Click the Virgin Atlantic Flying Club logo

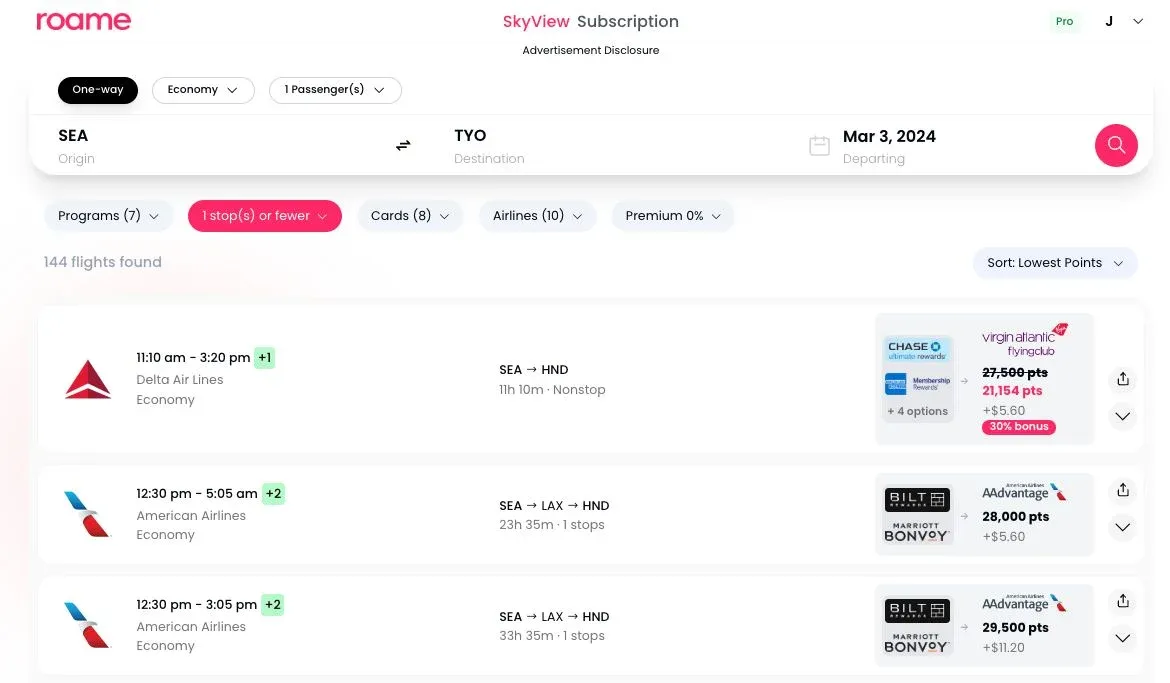[x=1024, y=340]
